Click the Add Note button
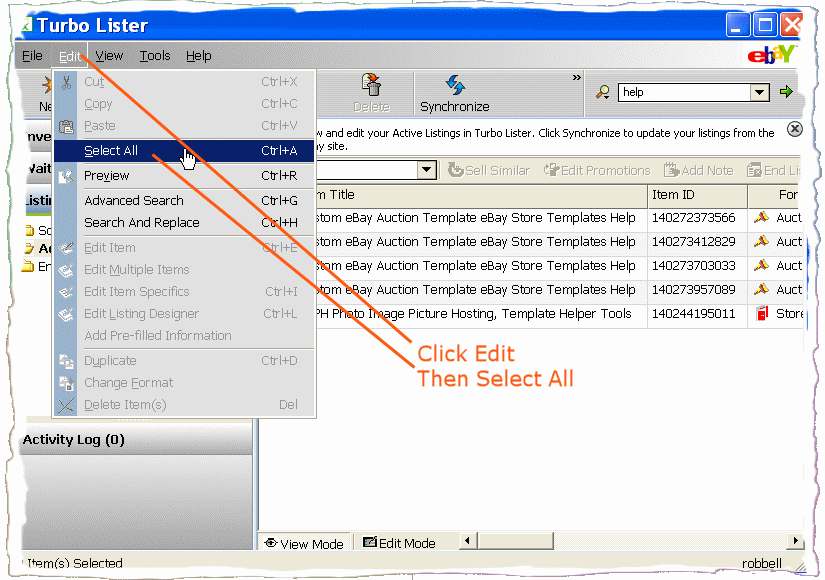This screenshot has height=580, width=825. click(x=699, y=171)
